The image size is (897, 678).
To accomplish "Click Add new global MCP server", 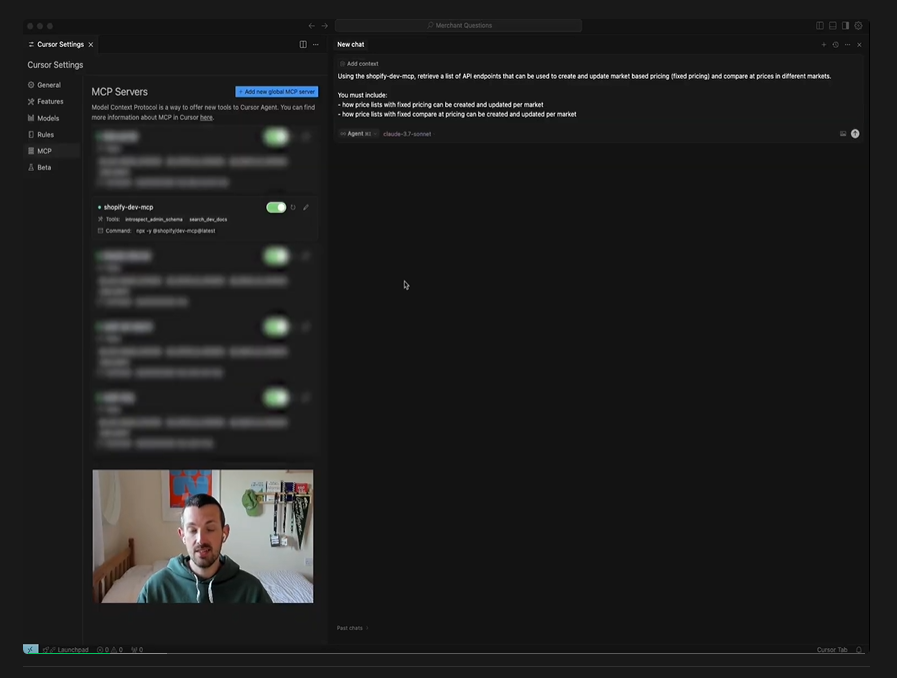I will click(x=277, y=92).
